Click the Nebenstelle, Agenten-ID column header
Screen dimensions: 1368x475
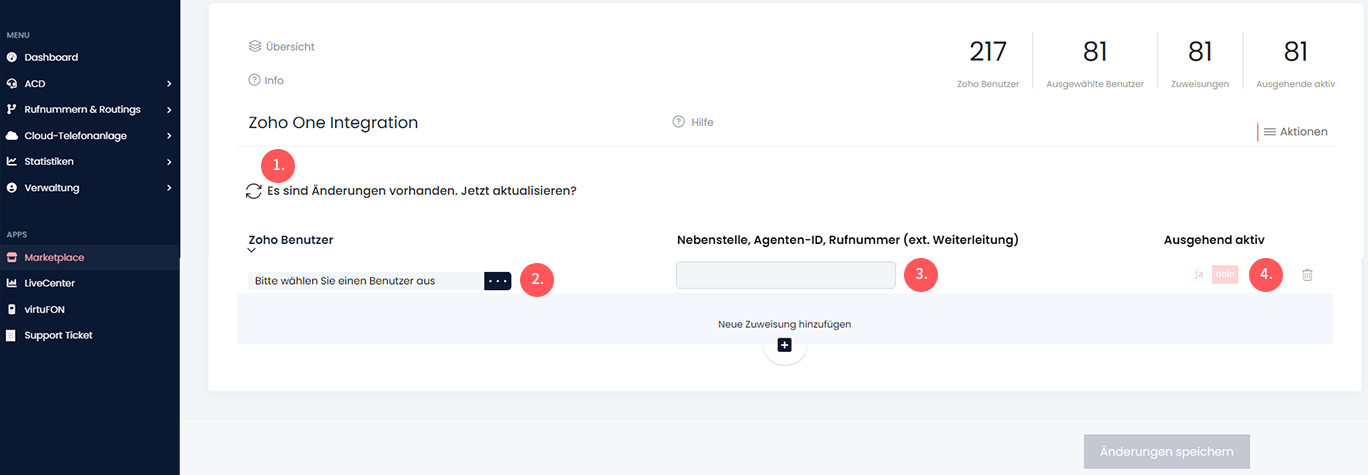click(x=847, y=240)
